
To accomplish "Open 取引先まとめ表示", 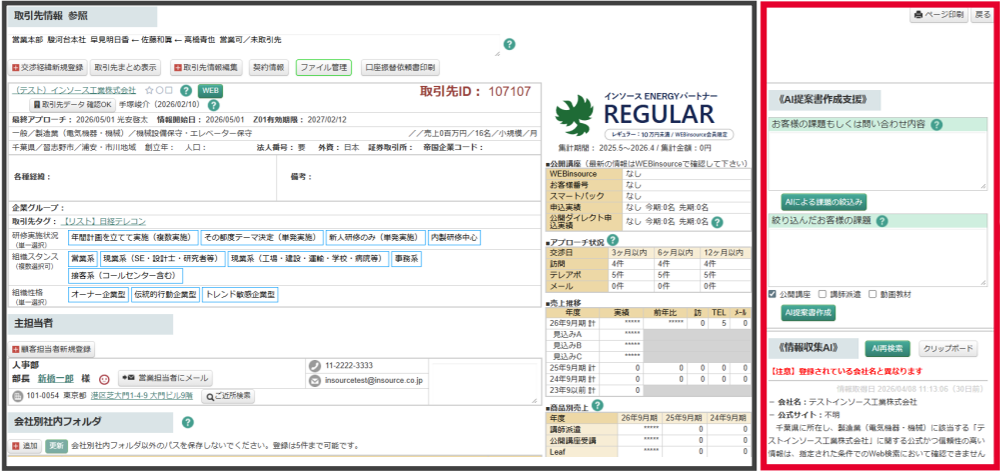I will point(125,67).
